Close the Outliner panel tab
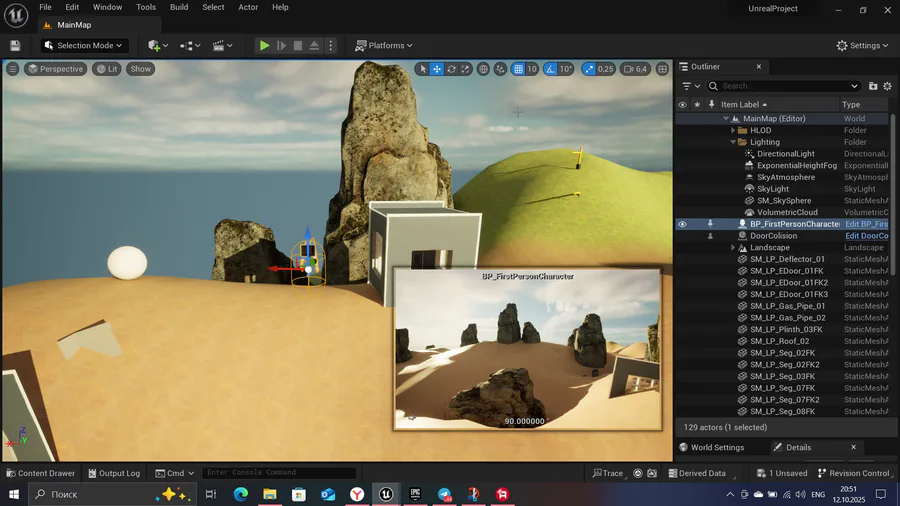This screenshot has height=506, width=900. tap(759, 67)
